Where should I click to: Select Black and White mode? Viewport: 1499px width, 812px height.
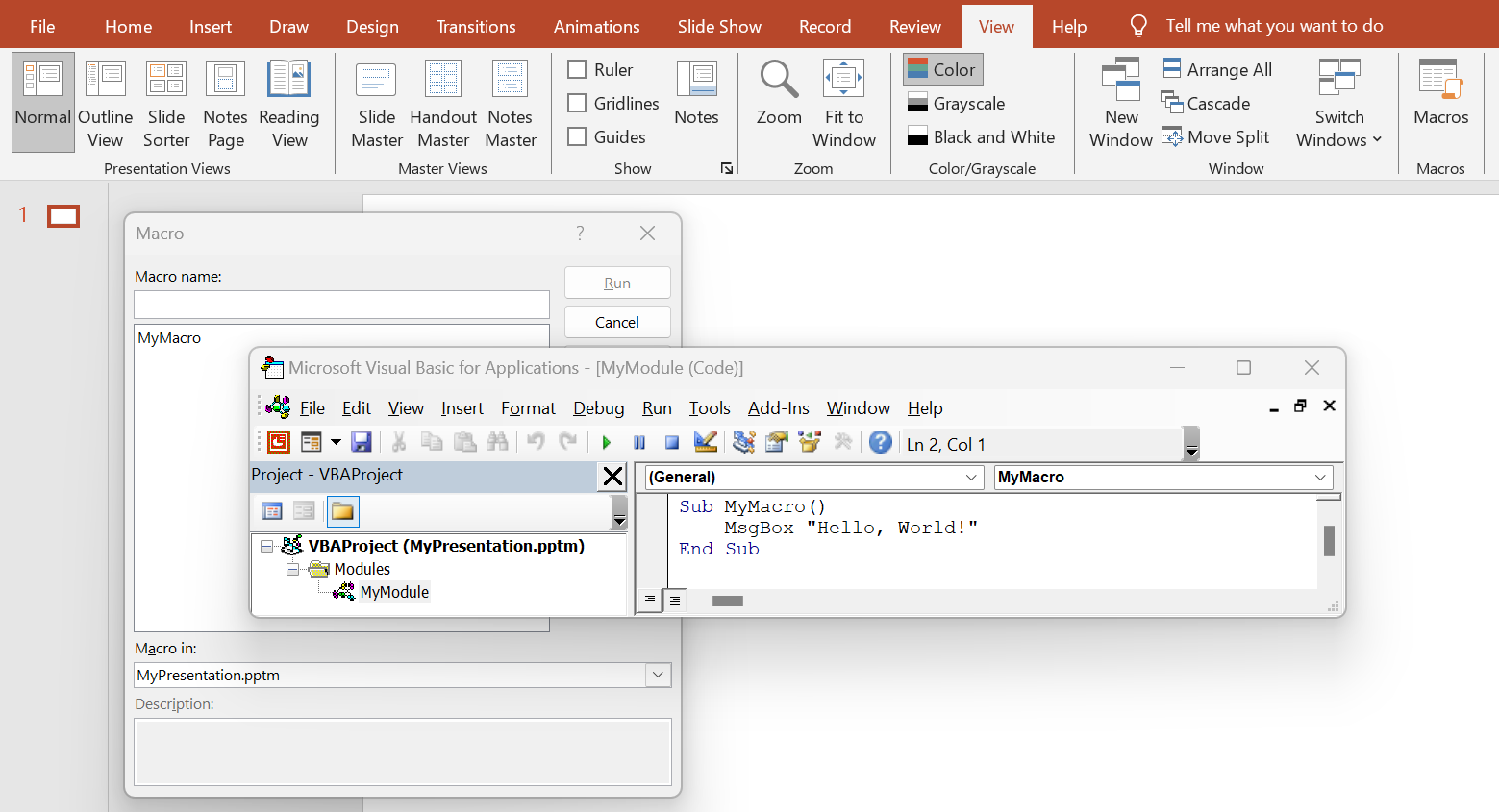pyautogui.click(x=982, y=136)
